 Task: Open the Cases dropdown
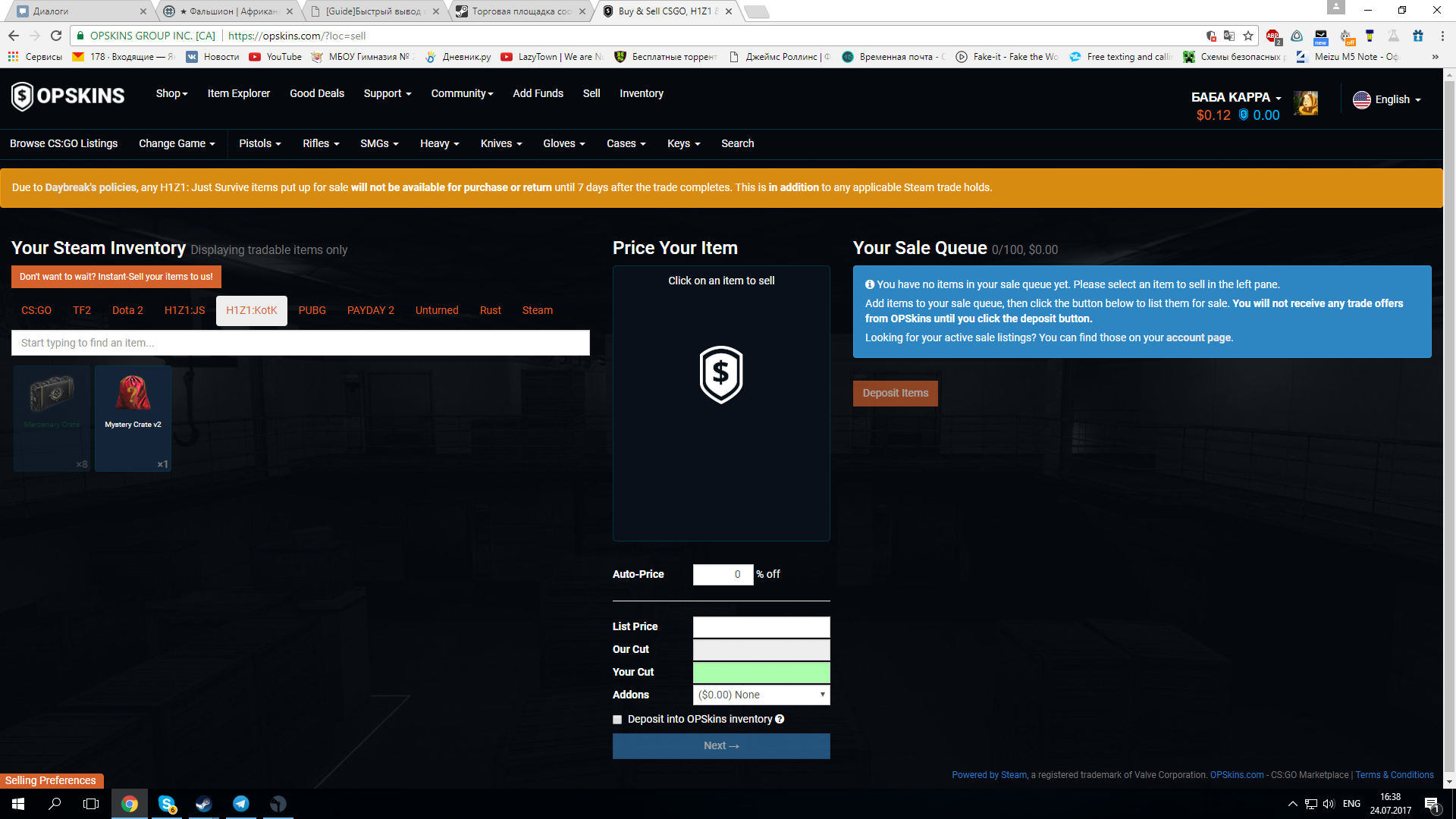(x=626, y=143)
